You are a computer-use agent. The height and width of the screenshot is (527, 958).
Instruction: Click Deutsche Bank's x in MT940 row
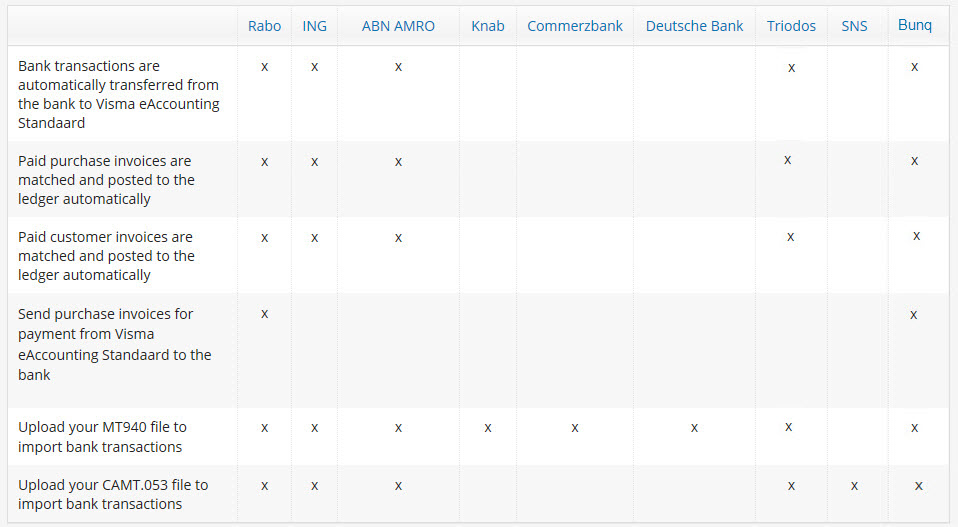(694, 428)
